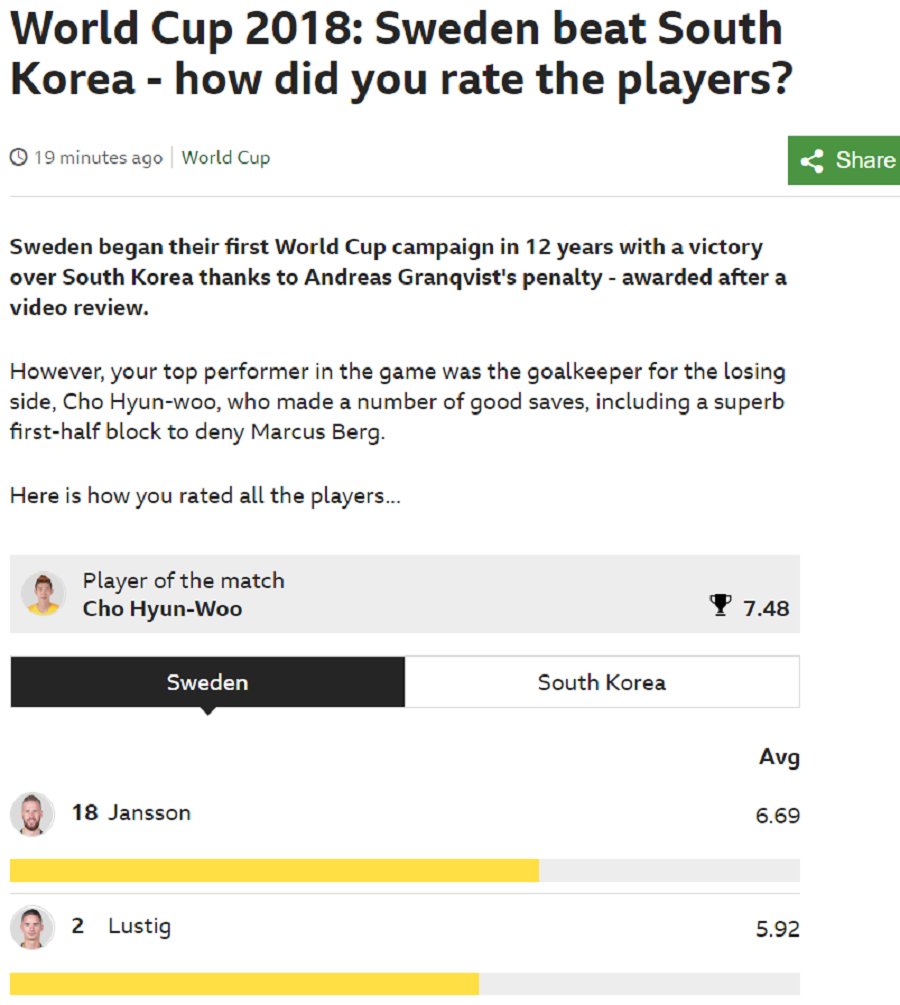Screen dimensions: 900x1005
Task: Click Jansson's player photo
Action: (x=32, y=814)
